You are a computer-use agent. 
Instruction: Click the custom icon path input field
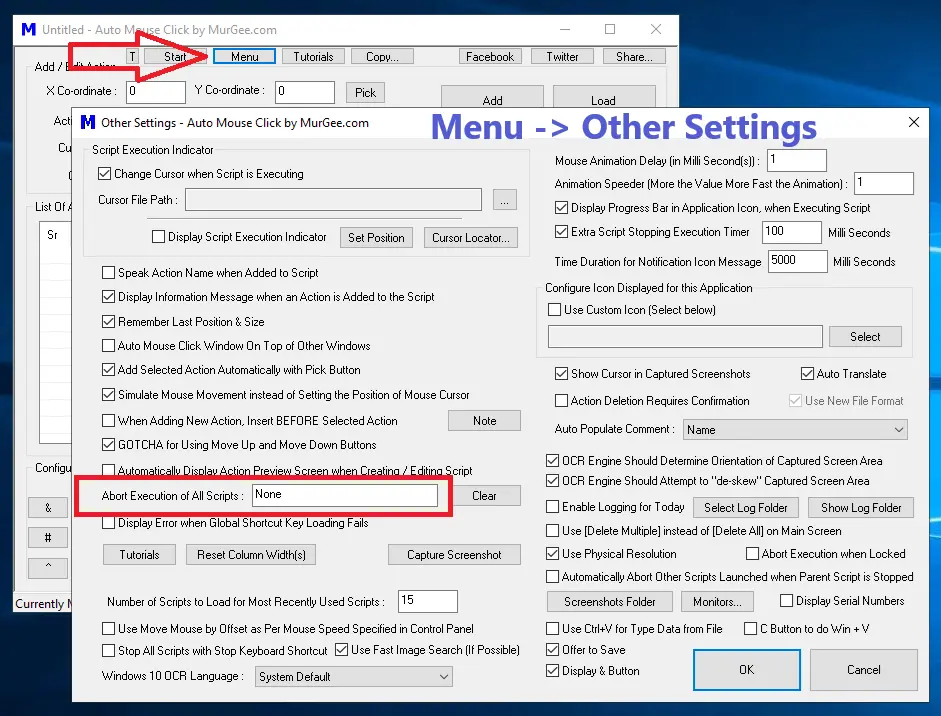click(x=685, y=337)
